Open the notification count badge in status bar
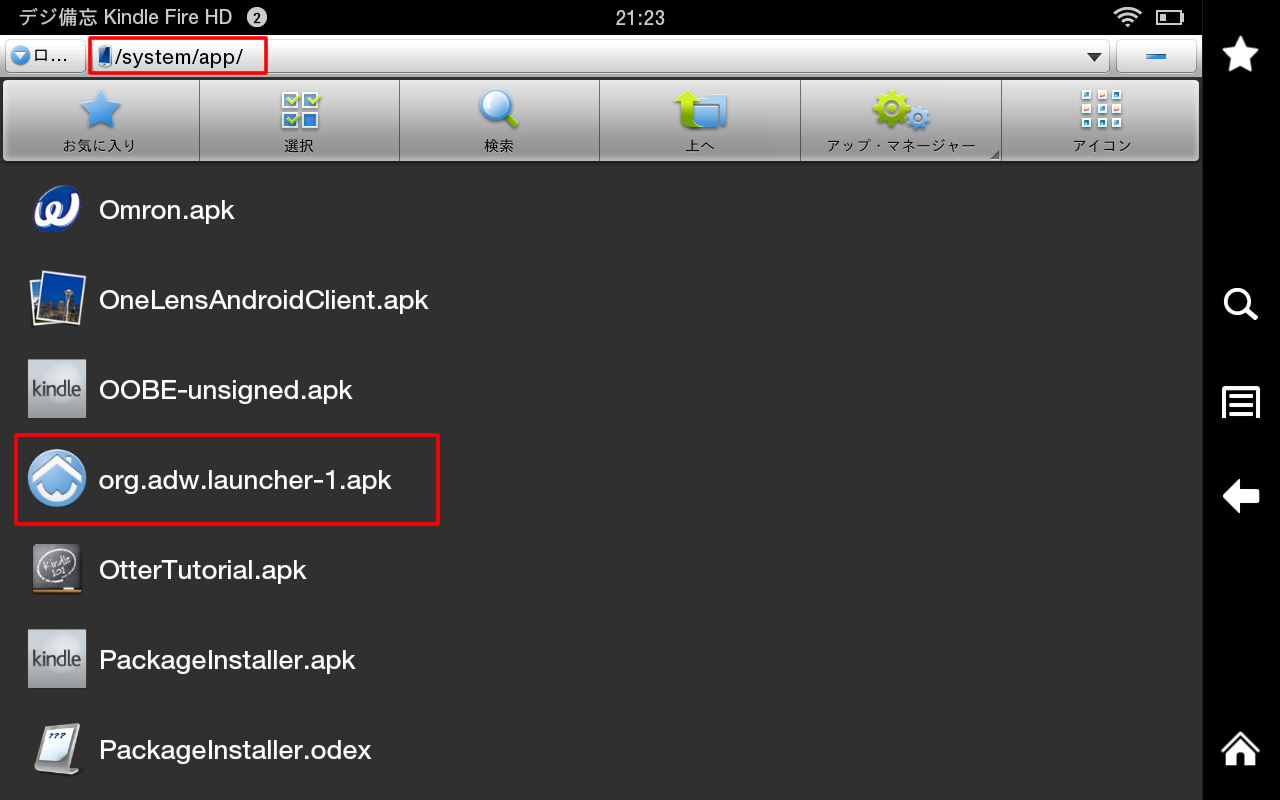1280x800 pixels. pos(256,18)
